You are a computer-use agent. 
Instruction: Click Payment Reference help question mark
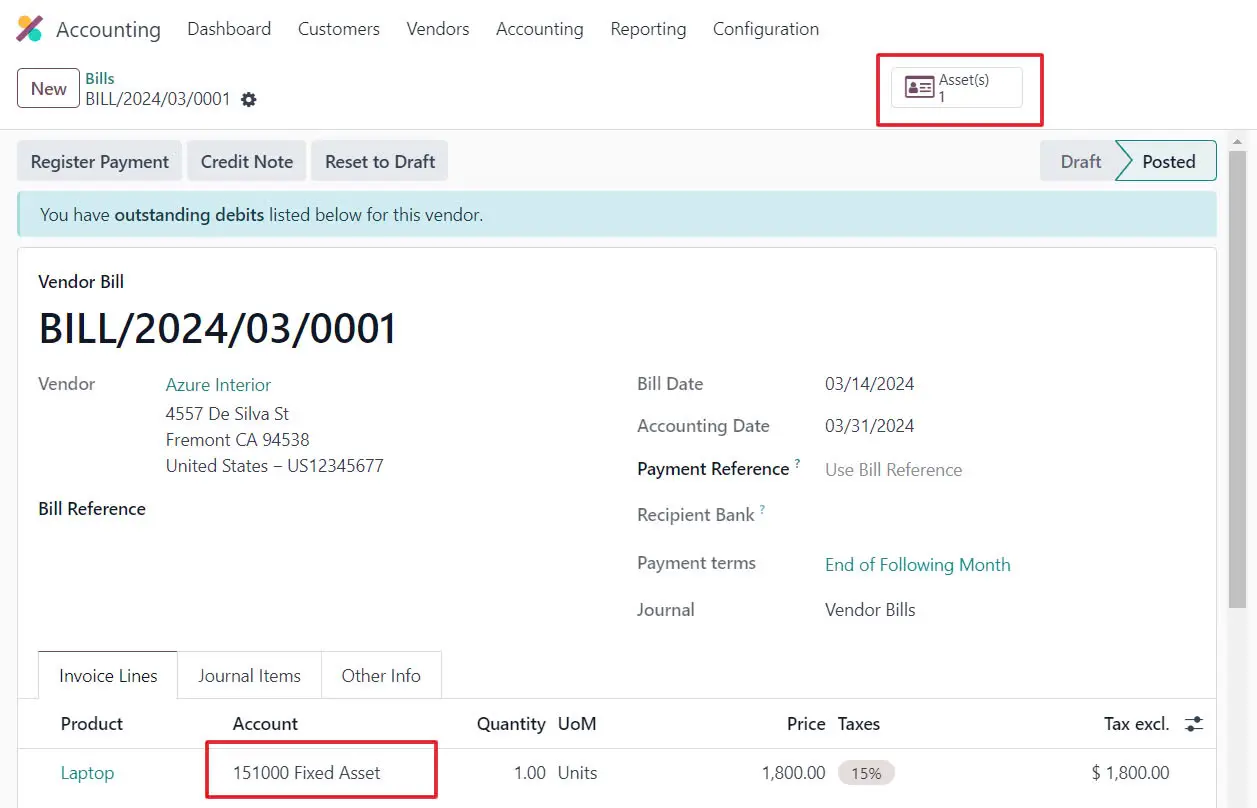(x=797, y=464)
